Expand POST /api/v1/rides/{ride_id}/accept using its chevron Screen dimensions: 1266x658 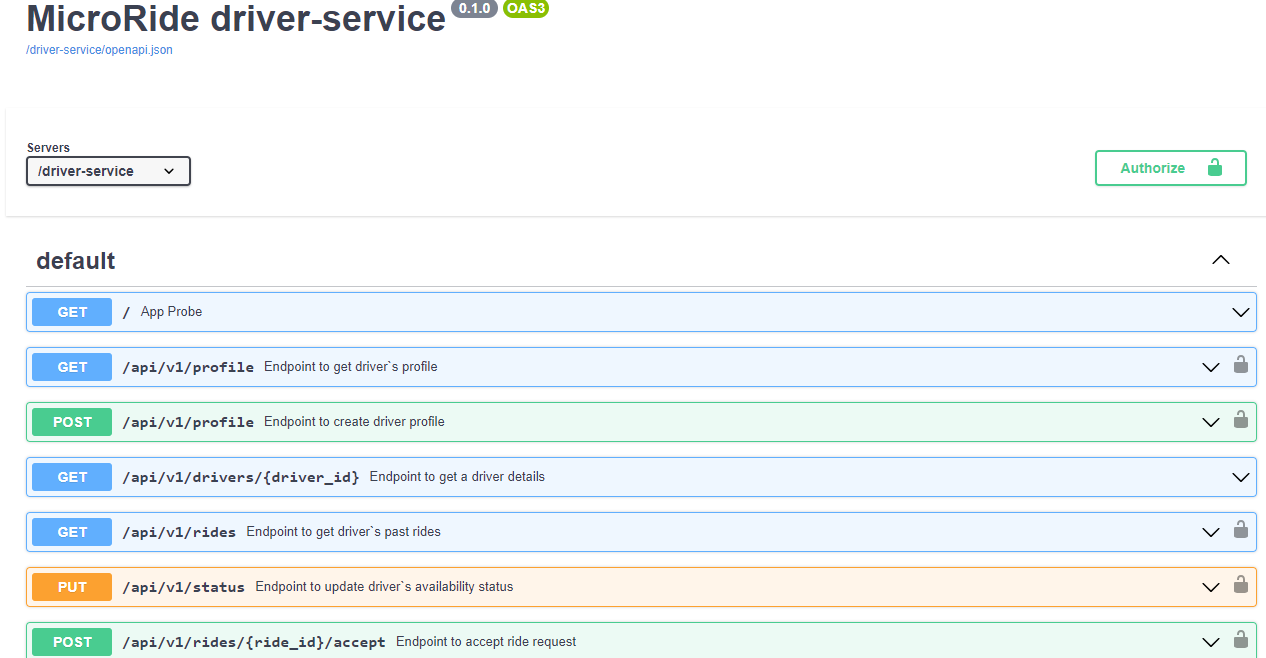[1211, 642]
